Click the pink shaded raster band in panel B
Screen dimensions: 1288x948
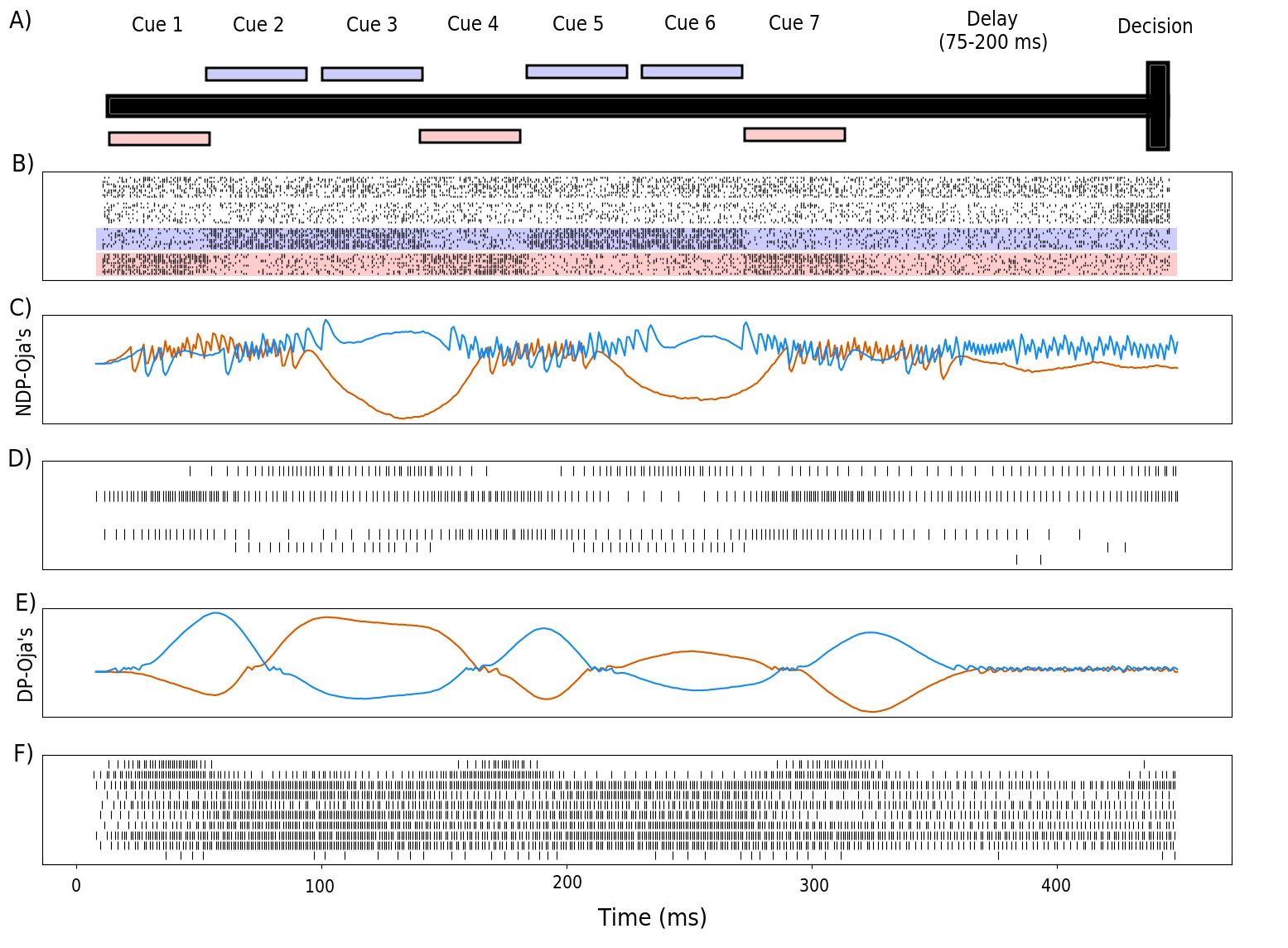pyautogui.click(x=636, y=264)
